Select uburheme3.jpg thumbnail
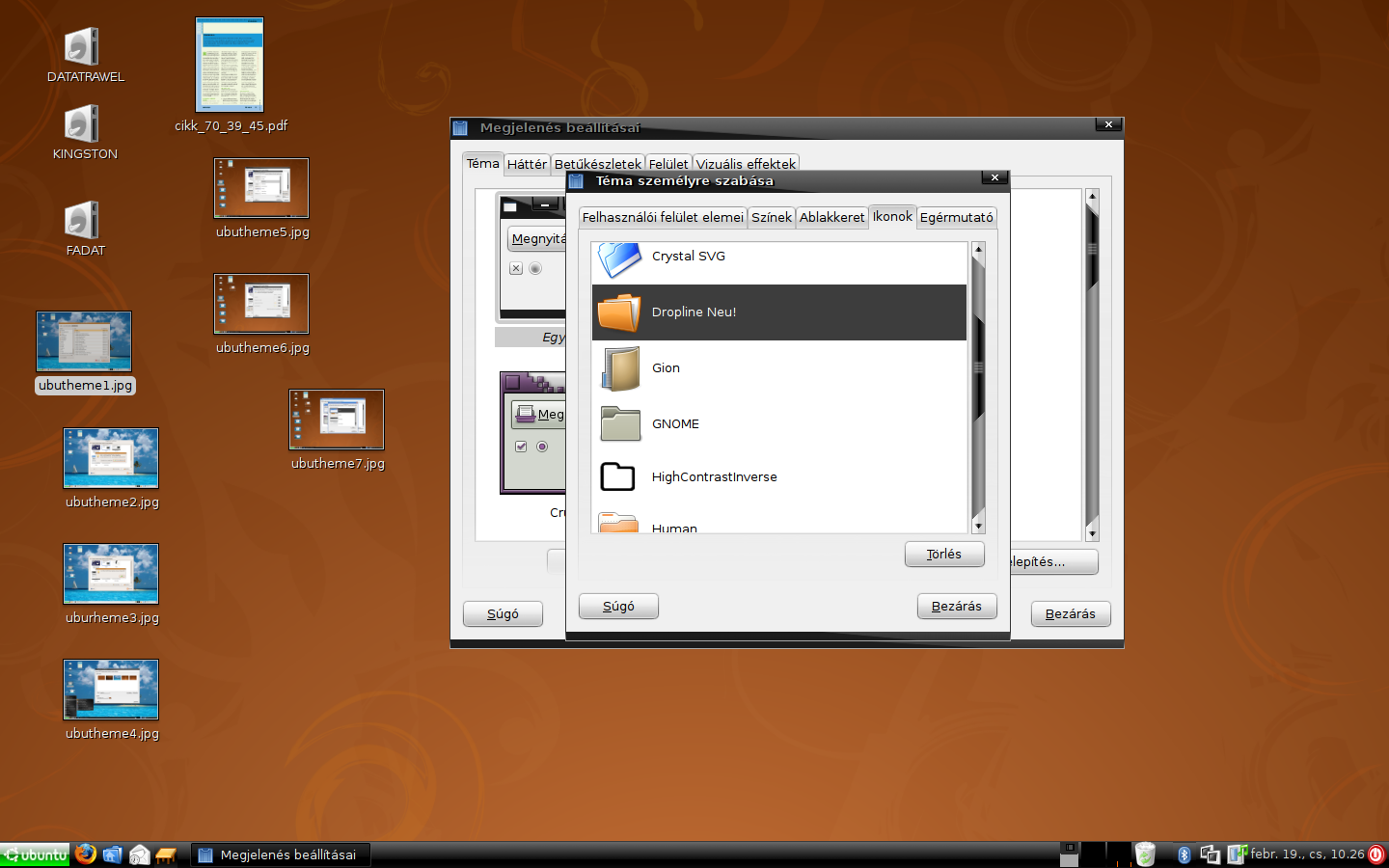Viewport: 1389px width, 868px height. (x=111, y=574)
